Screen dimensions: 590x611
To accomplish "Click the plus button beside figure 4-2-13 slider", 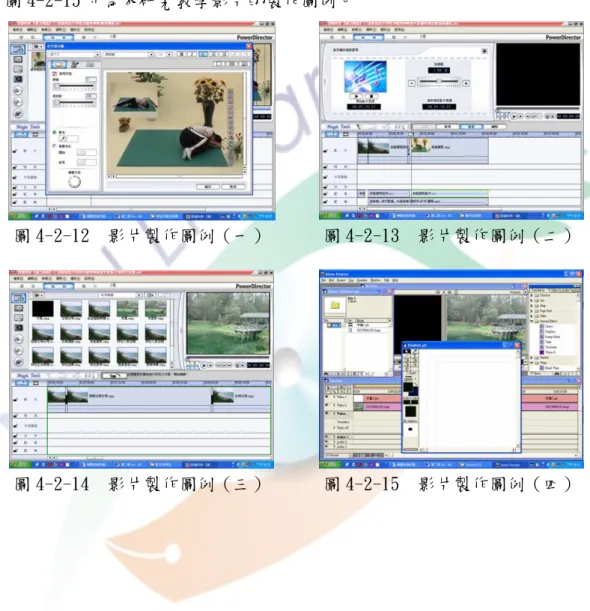I will click(466, 83).
